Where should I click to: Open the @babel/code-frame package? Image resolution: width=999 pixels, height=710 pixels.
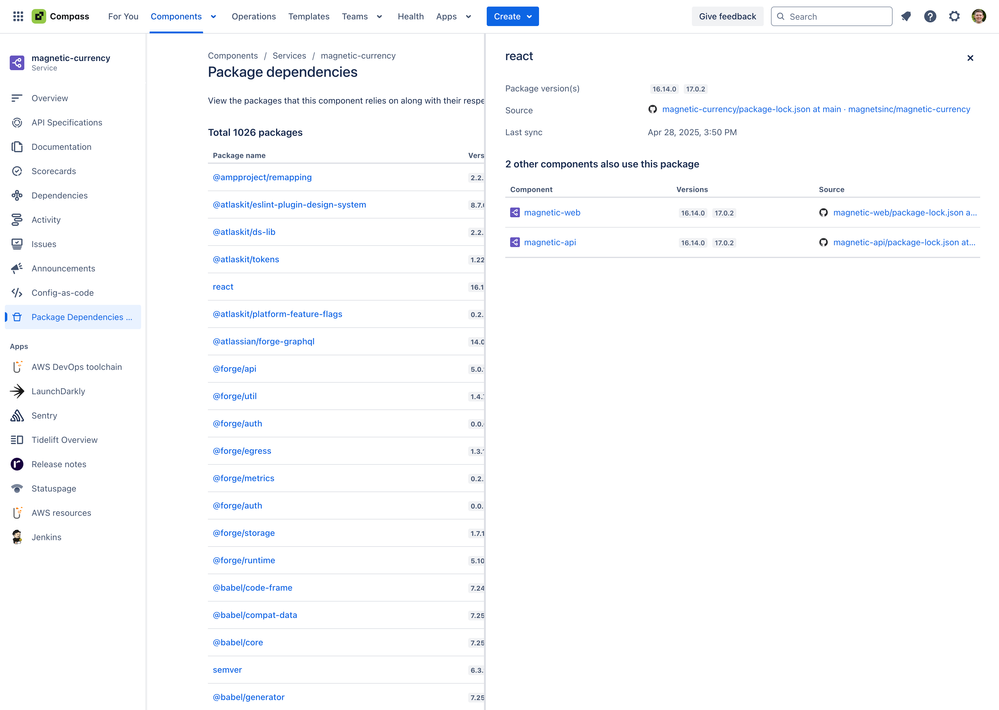click(x=252, y=588)
